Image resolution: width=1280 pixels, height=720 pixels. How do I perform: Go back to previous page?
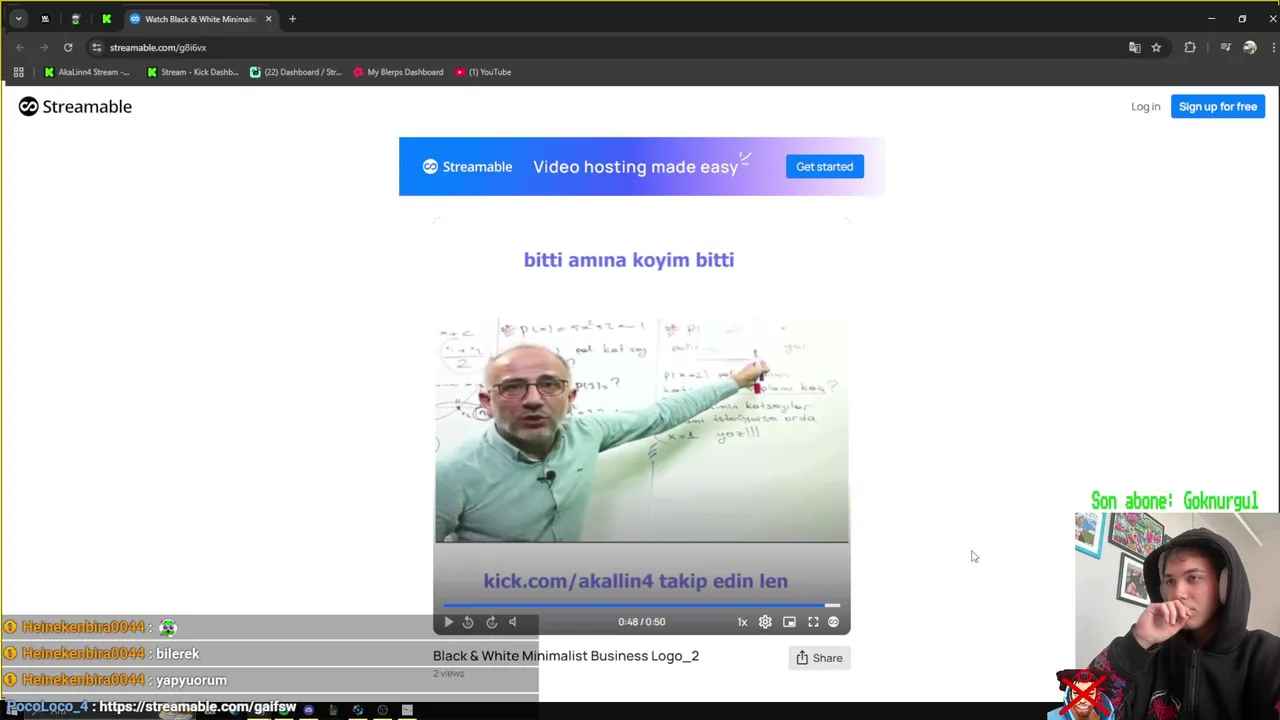(x=20, y=47)
